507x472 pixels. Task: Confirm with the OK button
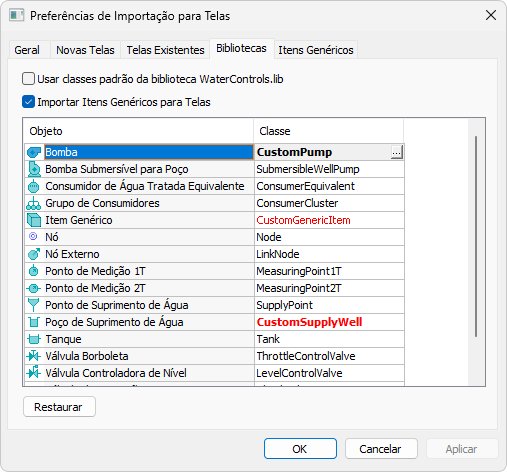pos(300,449)
